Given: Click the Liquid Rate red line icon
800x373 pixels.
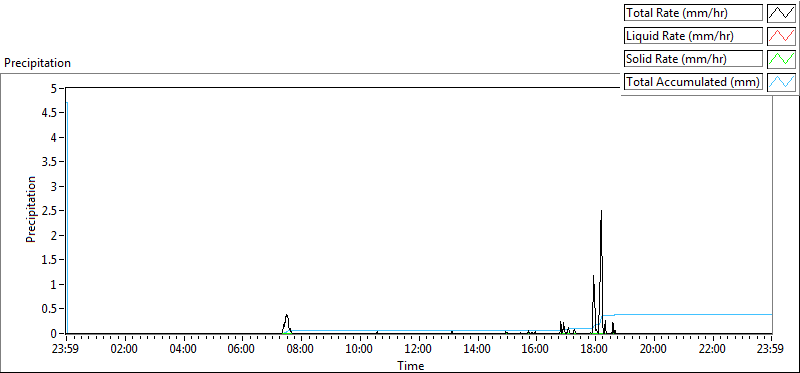Looking at the screenshot, I should coord(782,36).
